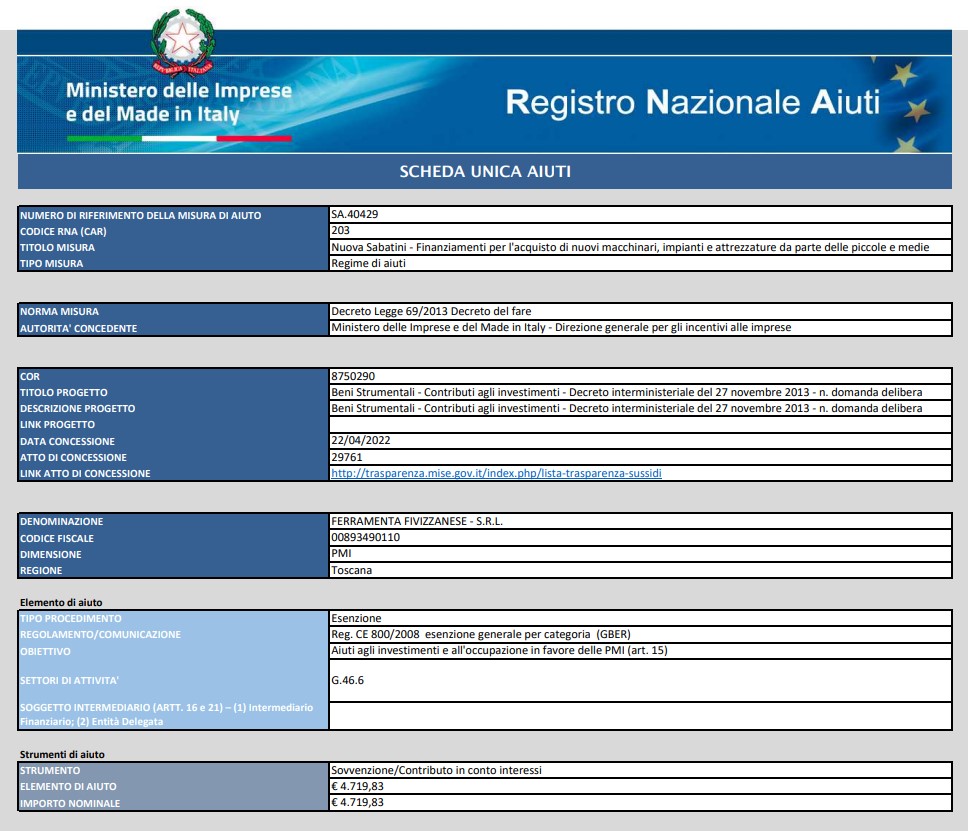Select the procedure type "Esenzione"
The width and height of the screenshot is (968, 831).
click(356, 618)
